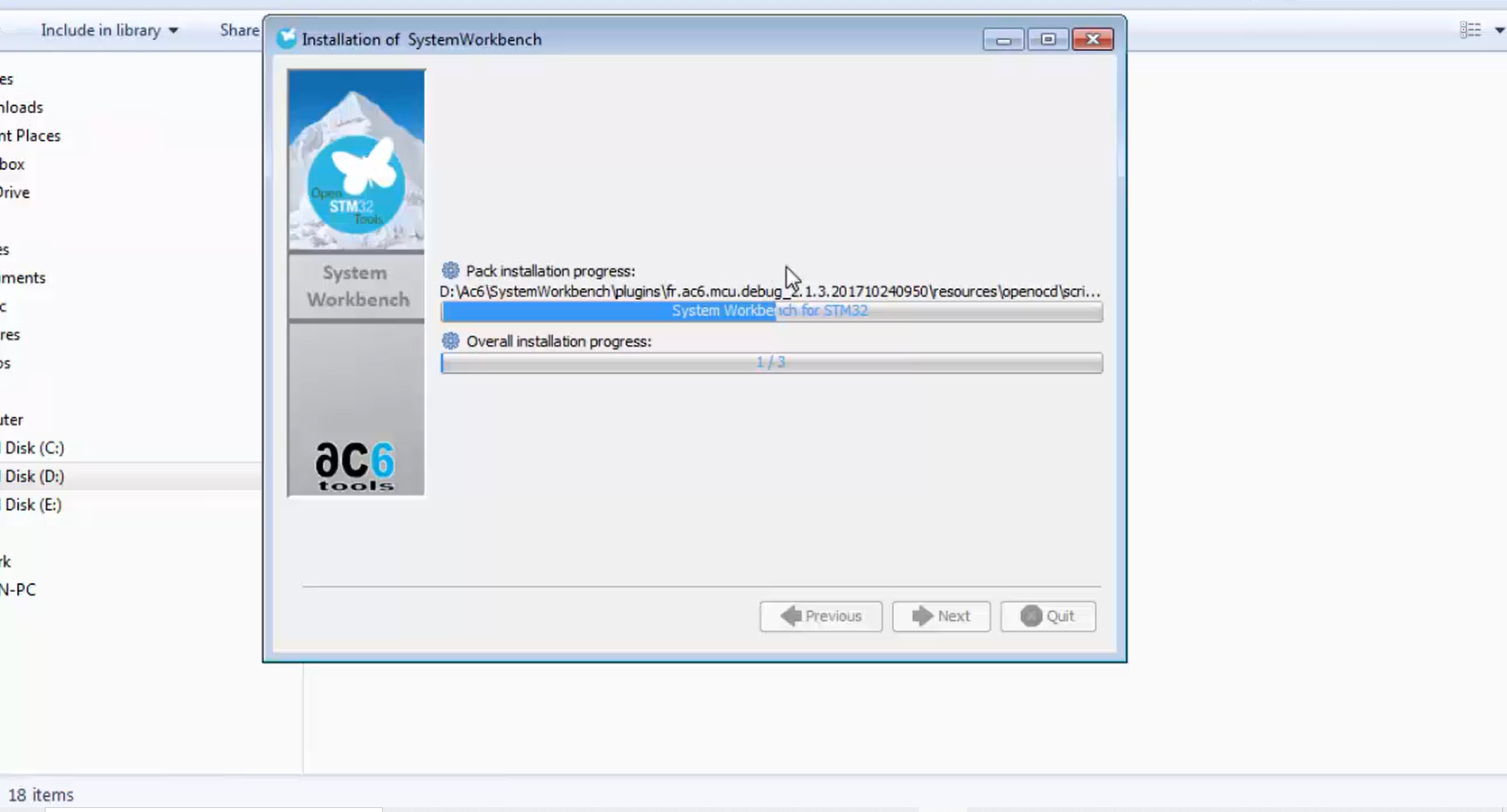Select the N-PC network computer in sidebar

click(18, 590)
